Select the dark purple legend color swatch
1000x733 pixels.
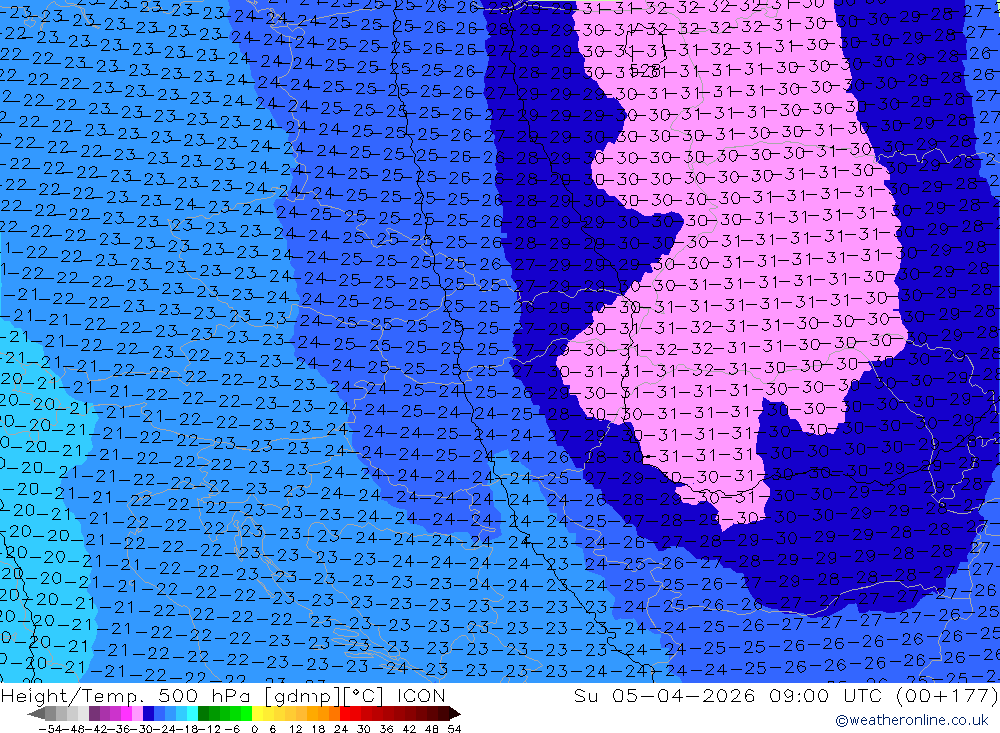(x=94, y=713)
